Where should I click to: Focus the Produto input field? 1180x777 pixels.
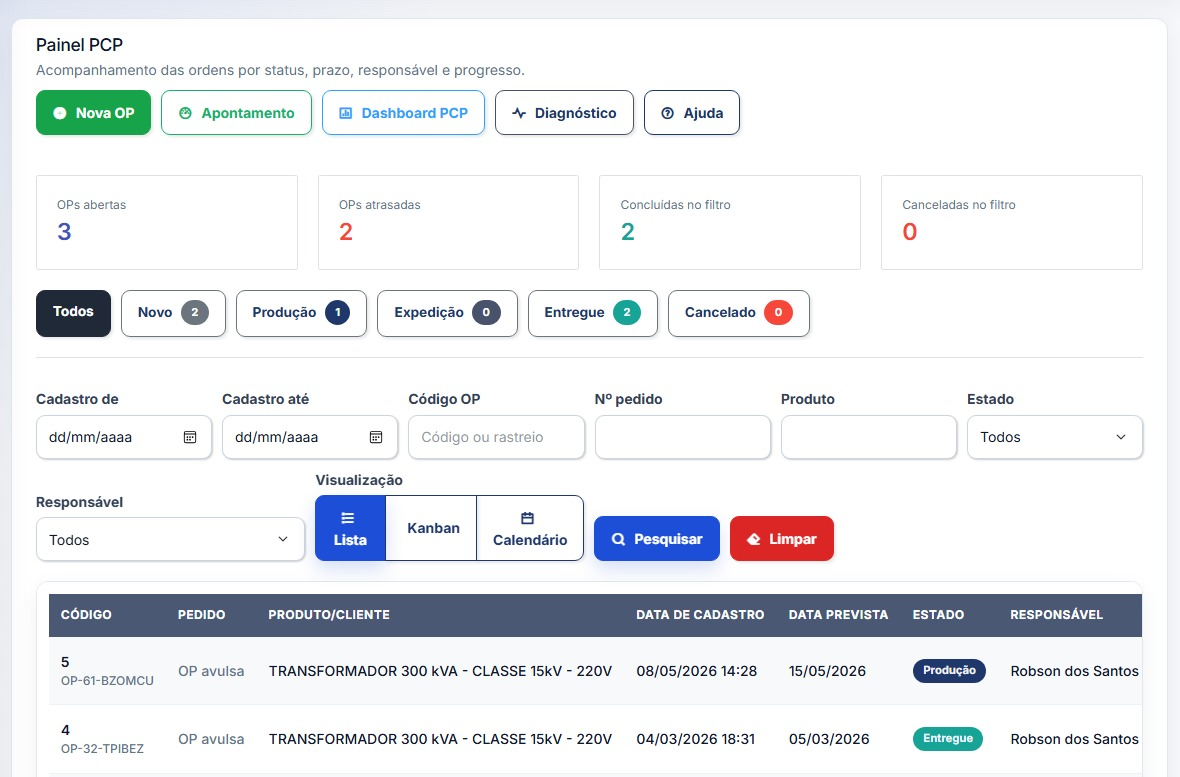[x=868, y=437]
